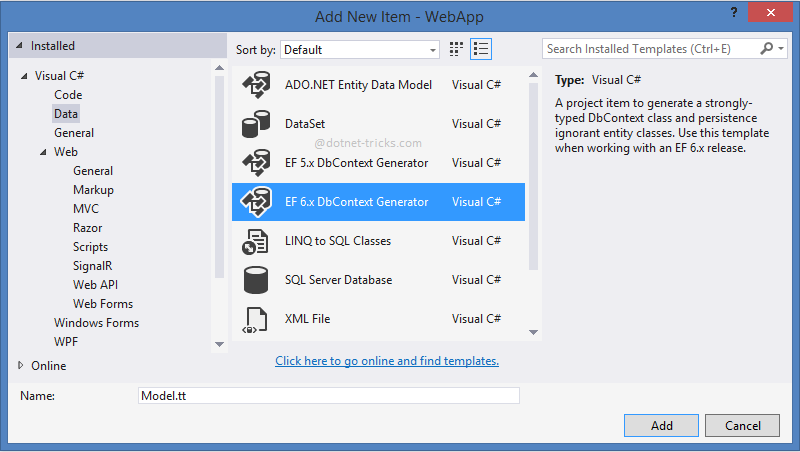
Task: Open the online templates link
Action: pyautogui.click(x=387, y=361)
